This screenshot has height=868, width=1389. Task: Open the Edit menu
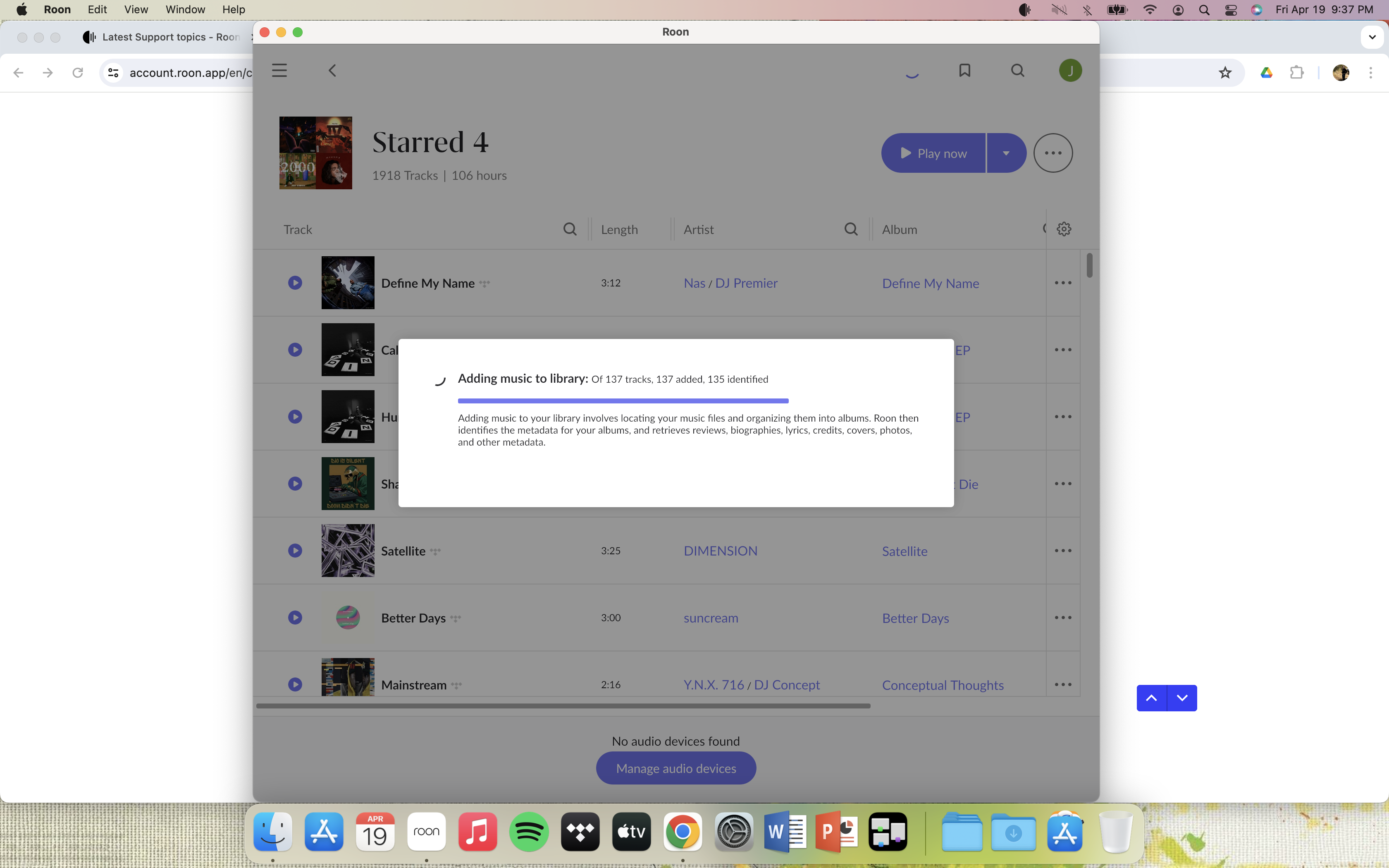[97, 10]
